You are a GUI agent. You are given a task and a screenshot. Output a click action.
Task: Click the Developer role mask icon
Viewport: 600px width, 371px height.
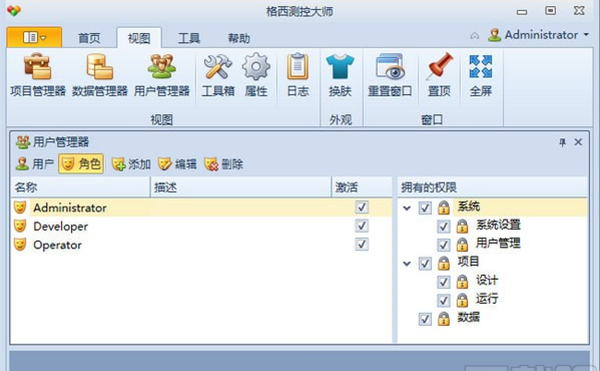(20, 226)
